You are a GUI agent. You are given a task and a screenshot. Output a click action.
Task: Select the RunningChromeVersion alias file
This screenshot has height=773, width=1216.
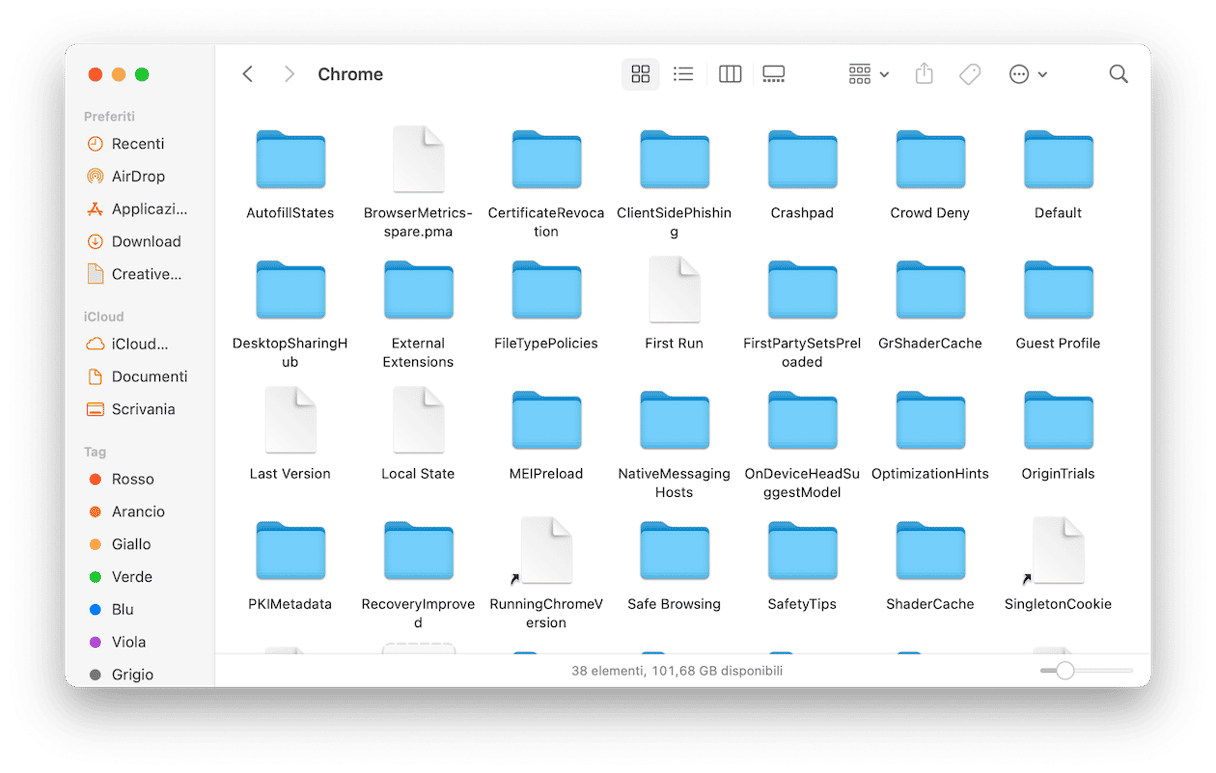pos(546,551)
